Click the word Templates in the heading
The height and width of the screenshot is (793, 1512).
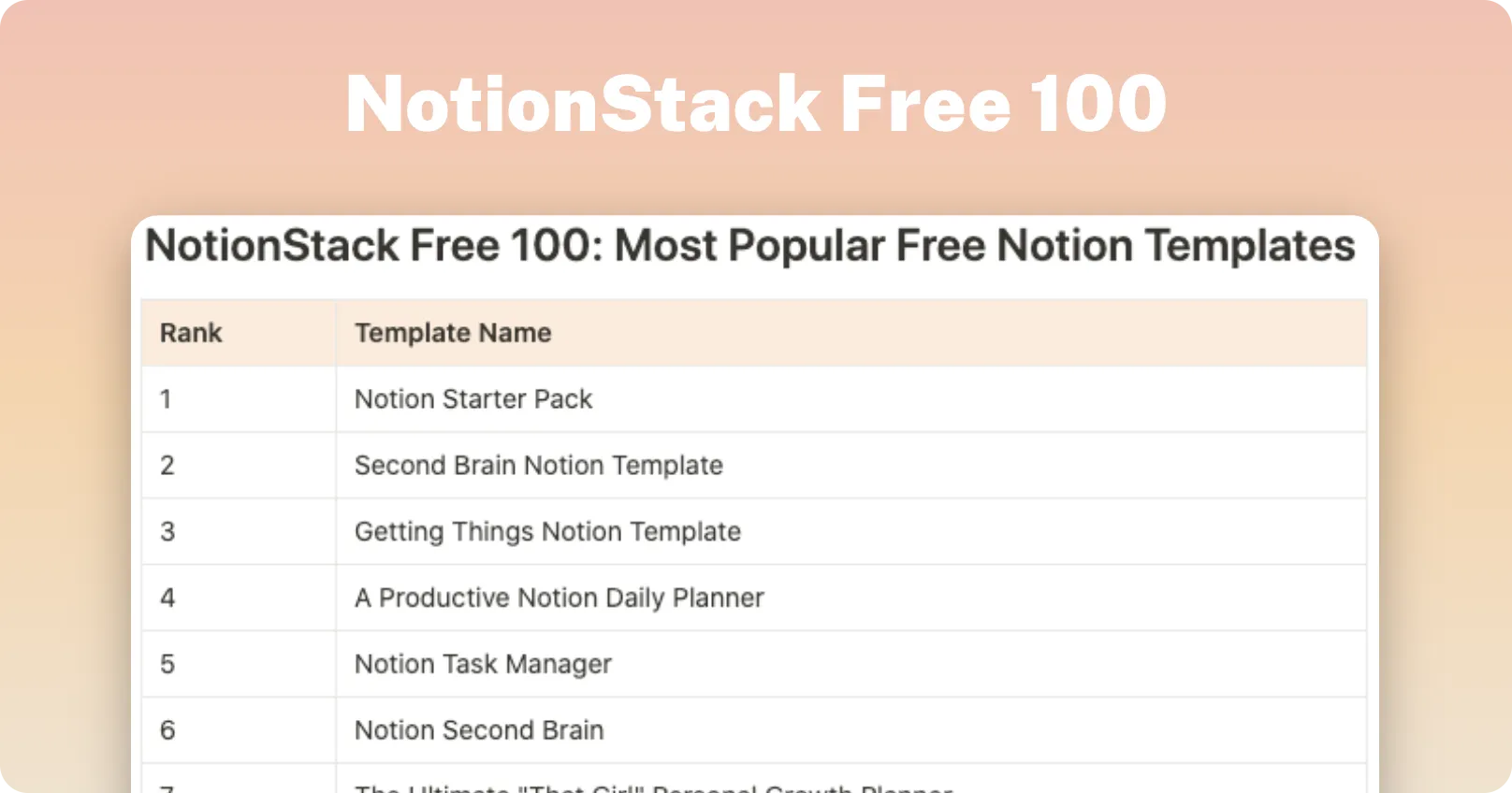[1250, 246]
